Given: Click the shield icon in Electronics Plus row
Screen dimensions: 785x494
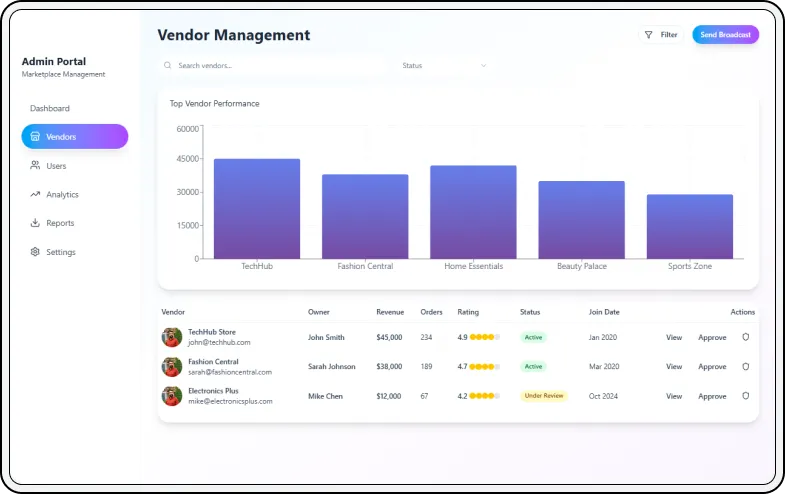Looking at the screenshot, I should pos(745,396).
